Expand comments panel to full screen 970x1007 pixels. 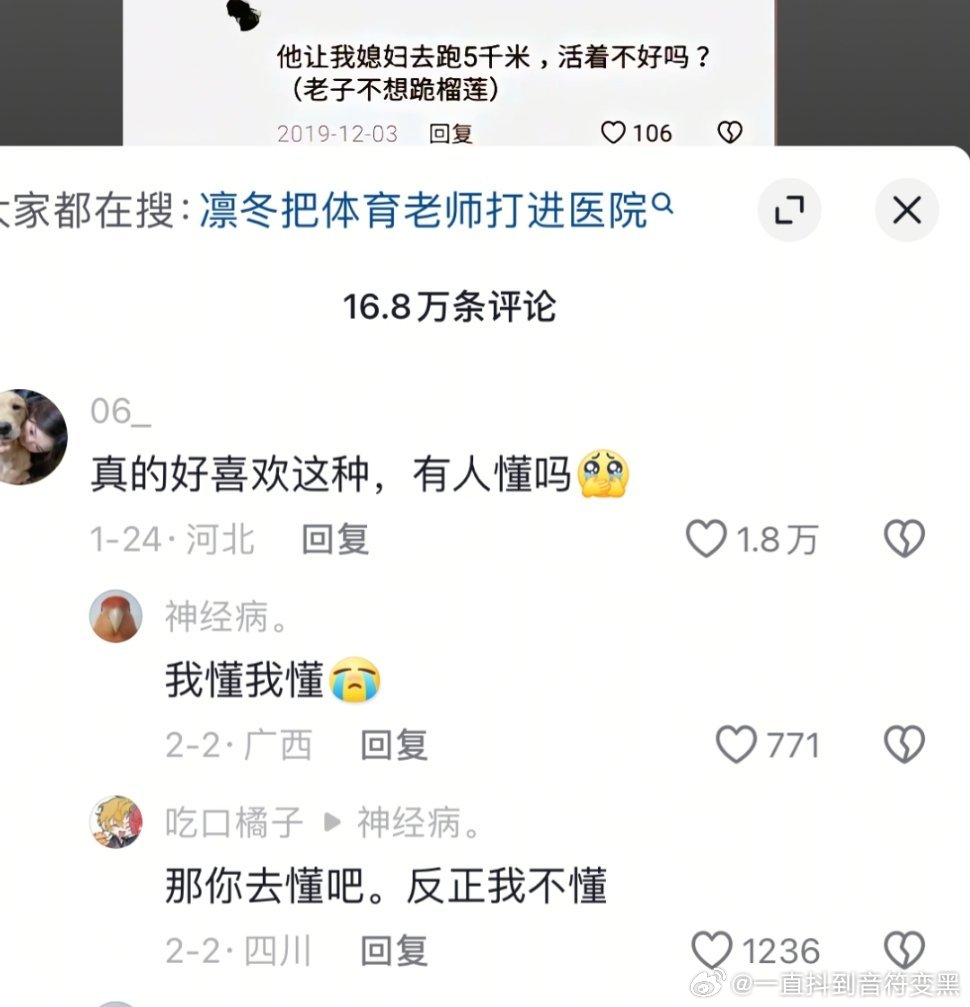tap(789, 210)
